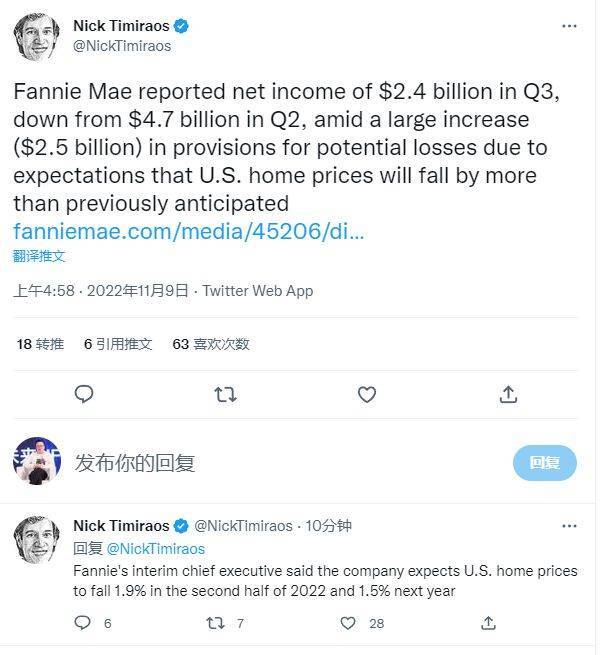This screenshot has height=655, width=603.
Task: Like the main tweet with heart icon
Action: coord(367,395)
